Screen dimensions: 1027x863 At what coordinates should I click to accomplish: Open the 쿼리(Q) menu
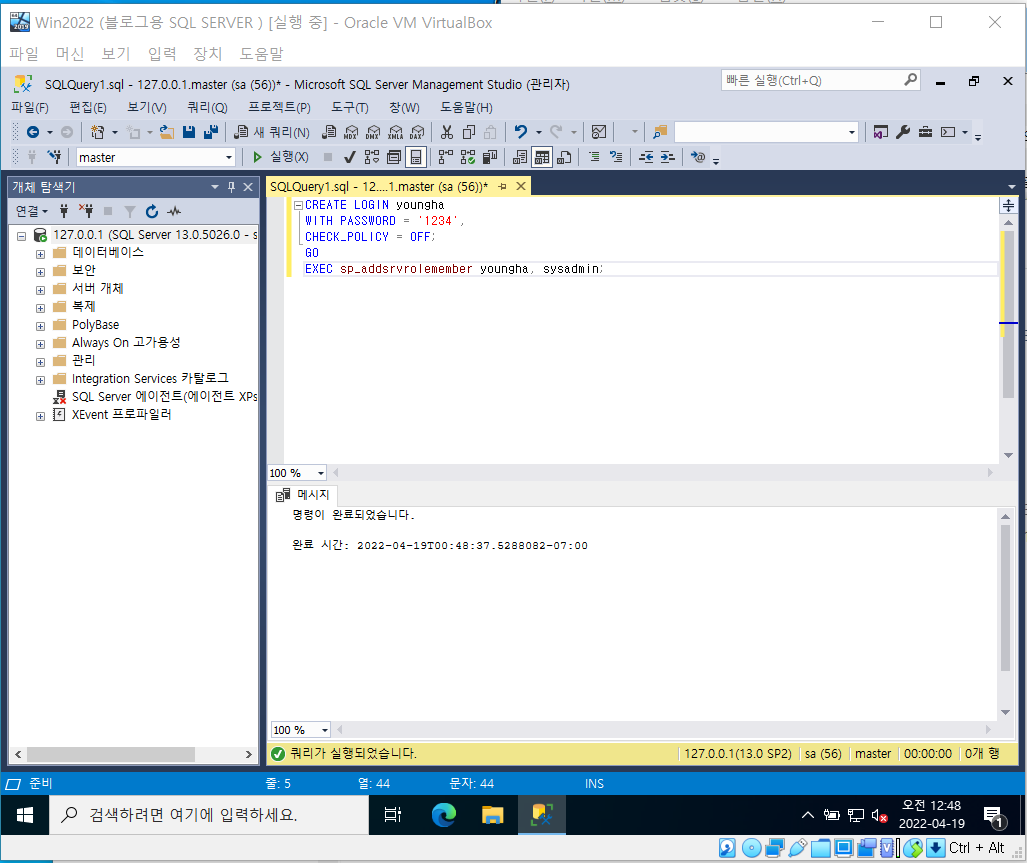point(207,107)
